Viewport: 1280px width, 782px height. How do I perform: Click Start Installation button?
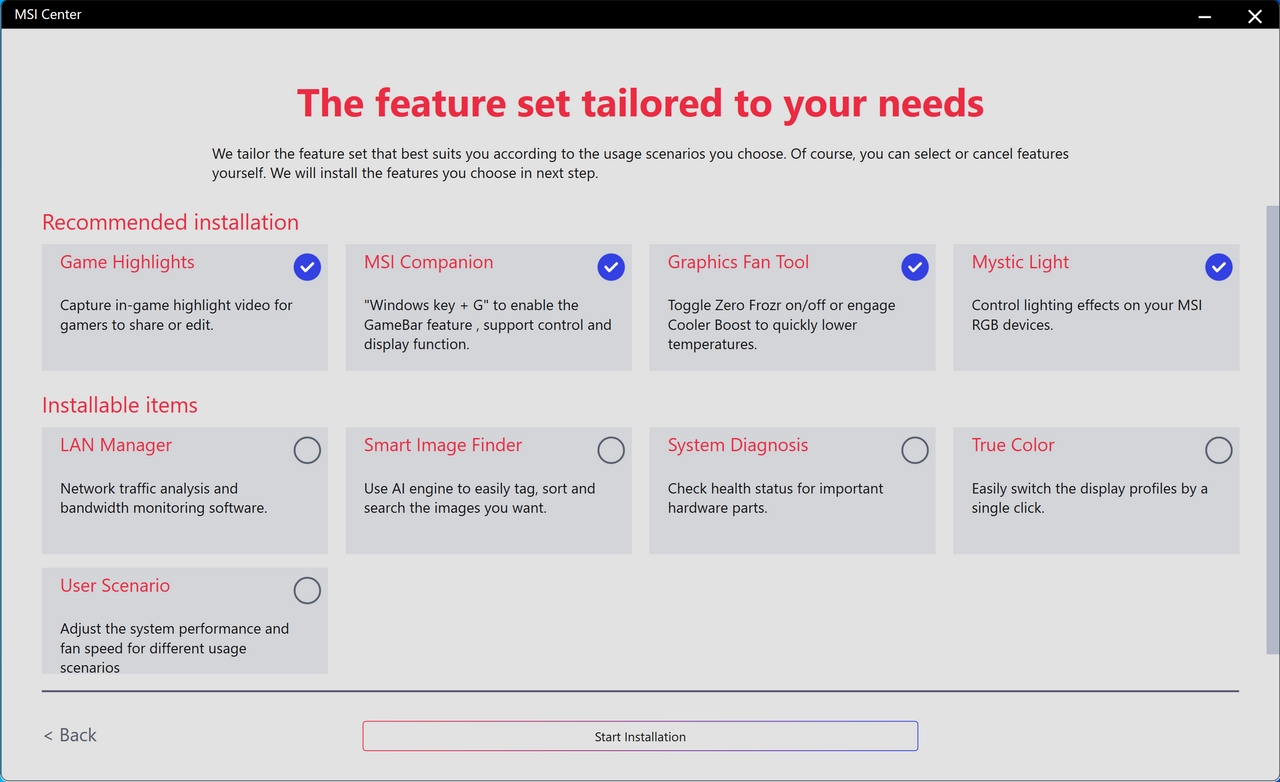640,736
